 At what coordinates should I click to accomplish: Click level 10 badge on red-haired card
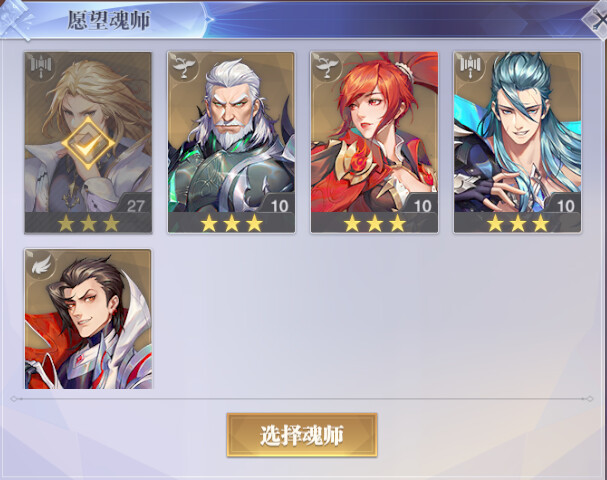click(x=421, y=204)
